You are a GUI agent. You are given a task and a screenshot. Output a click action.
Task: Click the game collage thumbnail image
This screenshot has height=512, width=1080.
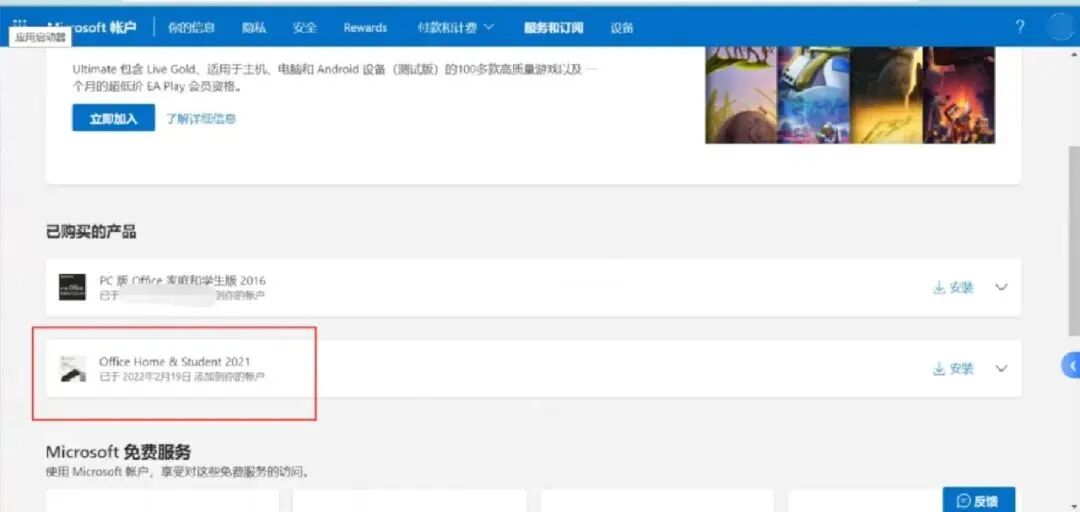[x=850, y=95]
